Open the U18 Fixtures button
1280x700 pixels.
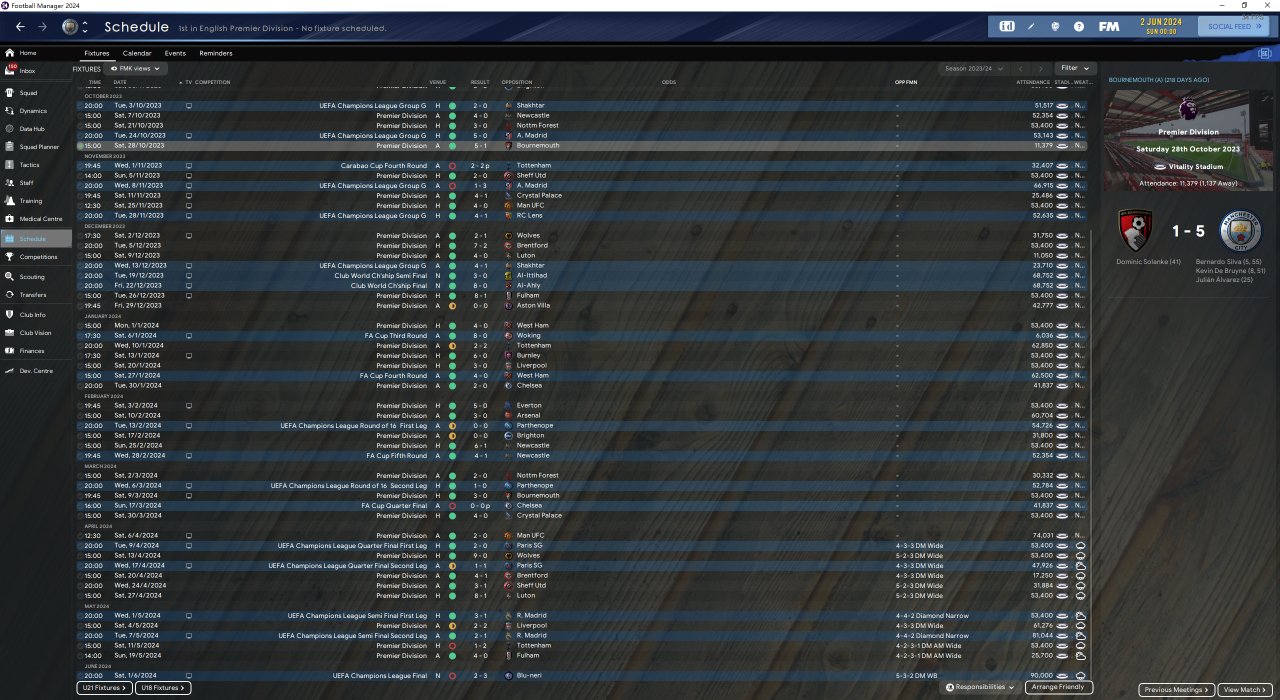click(x=162, y=688)
